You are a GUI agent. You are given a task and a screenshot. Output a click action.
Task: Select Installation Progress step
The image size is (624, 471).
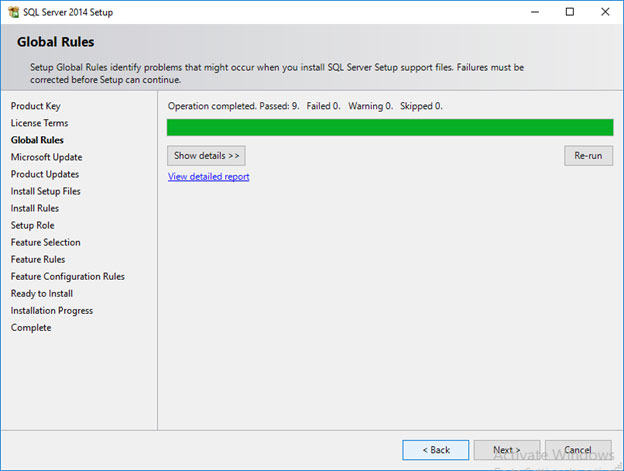point(52,311)
